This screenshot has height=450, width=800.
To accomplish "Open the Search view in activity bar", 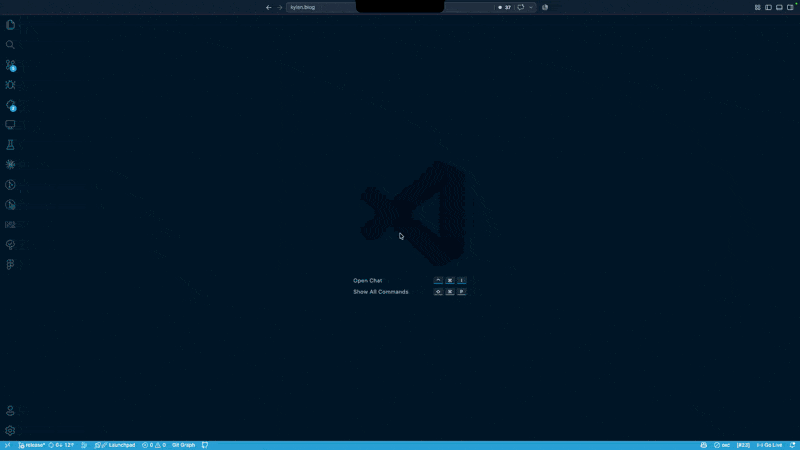I will [10, 45].
